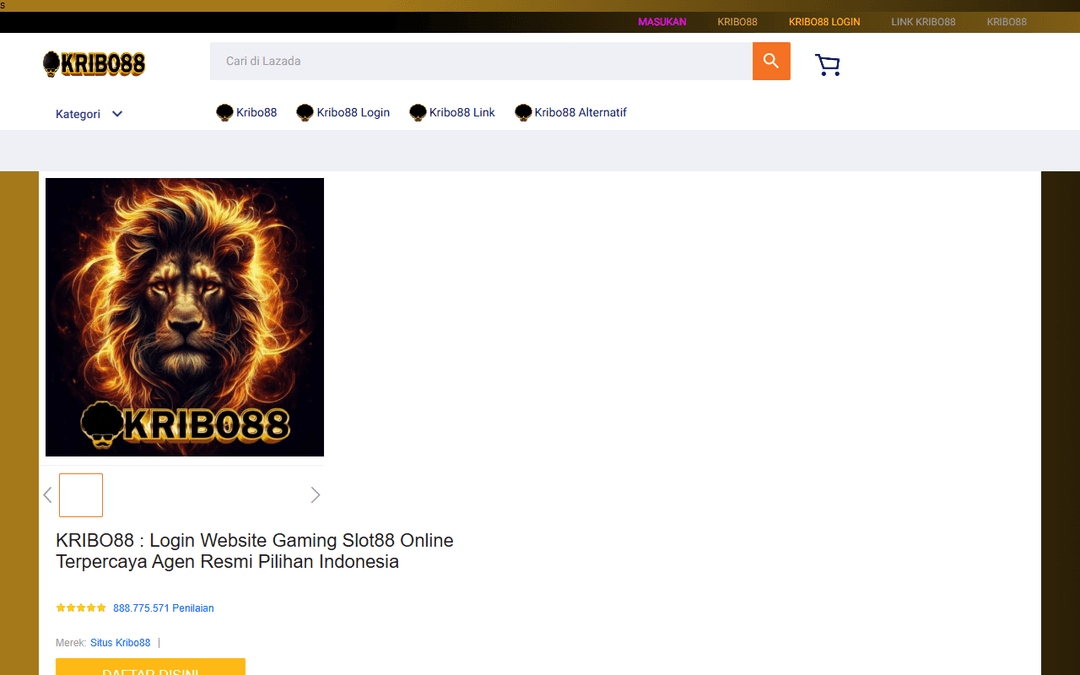This screenshot has height=675, width=1080.
Task: Select the highlighted product thumbnail
Action: 81,495
